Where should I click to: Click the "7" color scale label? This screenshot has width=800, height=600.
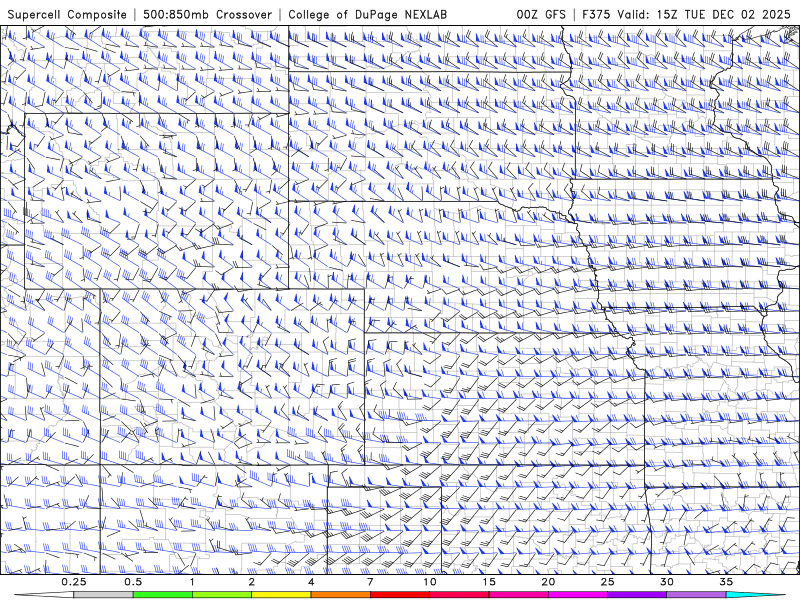pyautogui.click(x=370, y=582)
